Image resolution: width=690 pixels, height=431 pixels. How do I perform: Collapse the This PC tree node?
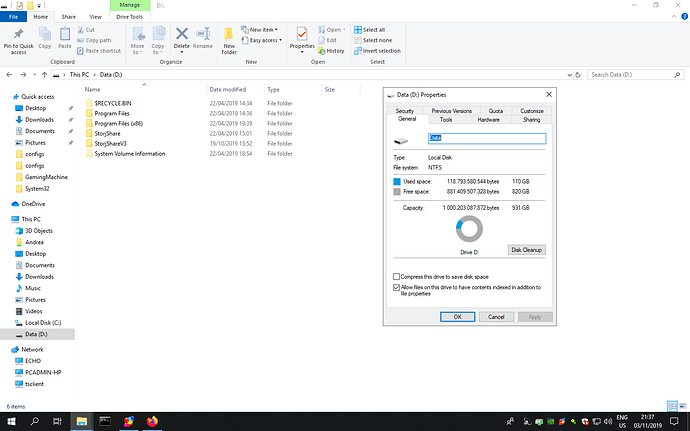[6, 218]
